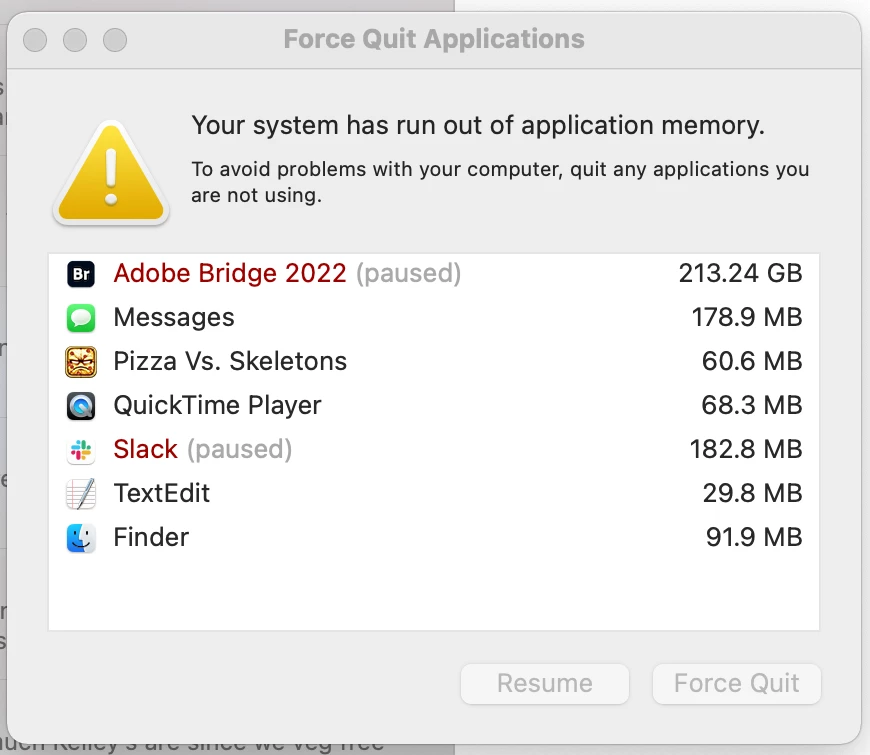Image resolution: width=870 pixels, height=755 pixels.
Task: Click the 213.24 GB memory value
Action: [740, 273]
